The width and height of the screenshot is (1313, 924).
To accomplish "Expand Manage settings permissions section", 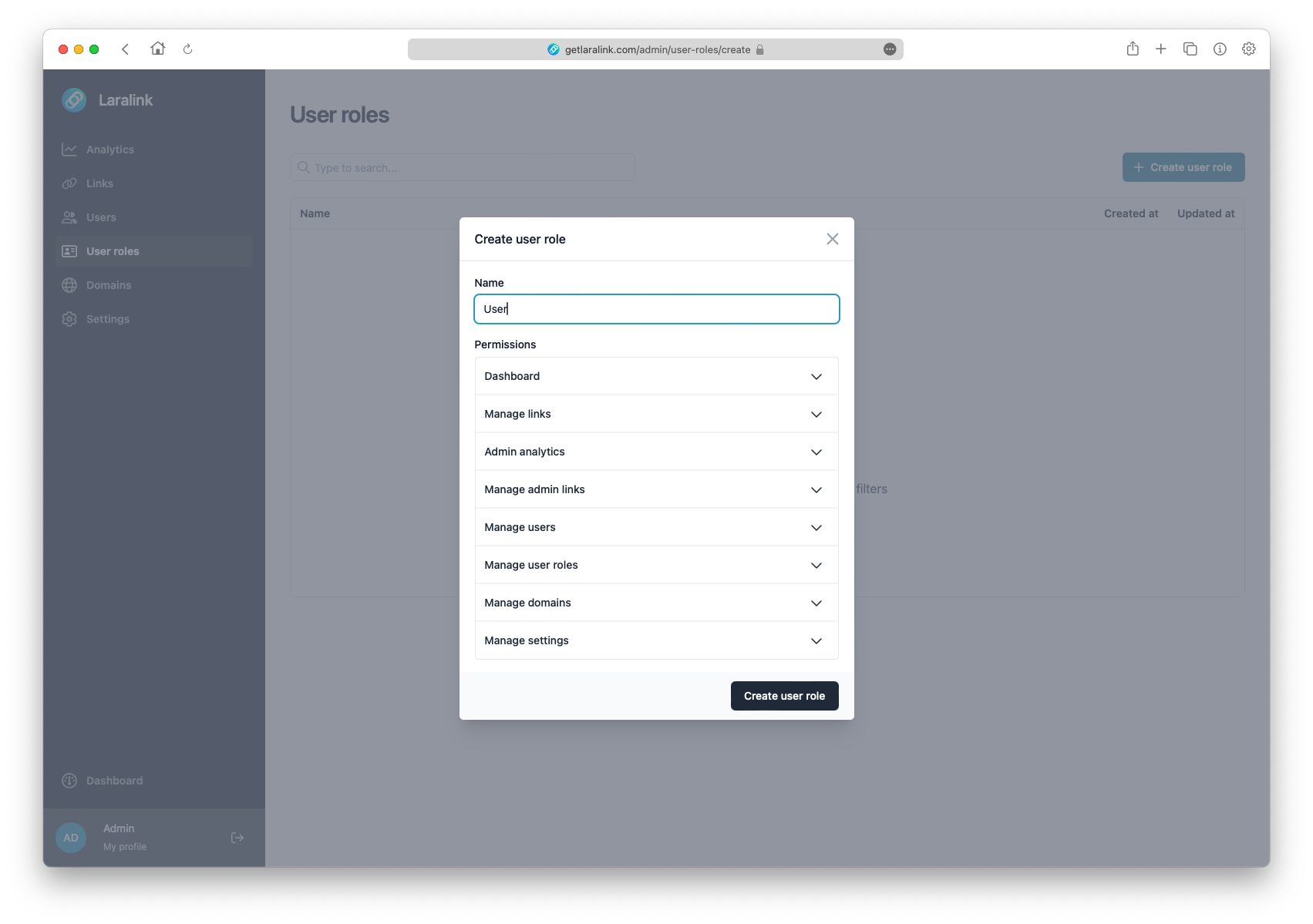I will [x=656, y=640].
